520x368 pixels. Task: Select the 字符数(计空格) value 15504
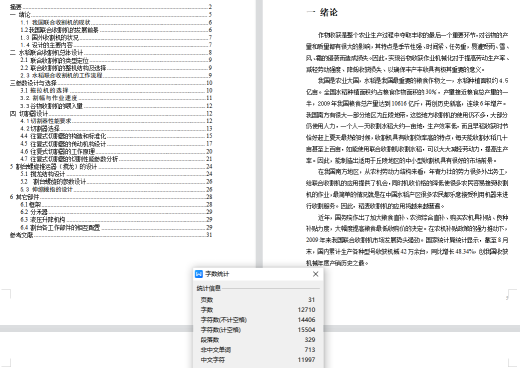[306, 330]
